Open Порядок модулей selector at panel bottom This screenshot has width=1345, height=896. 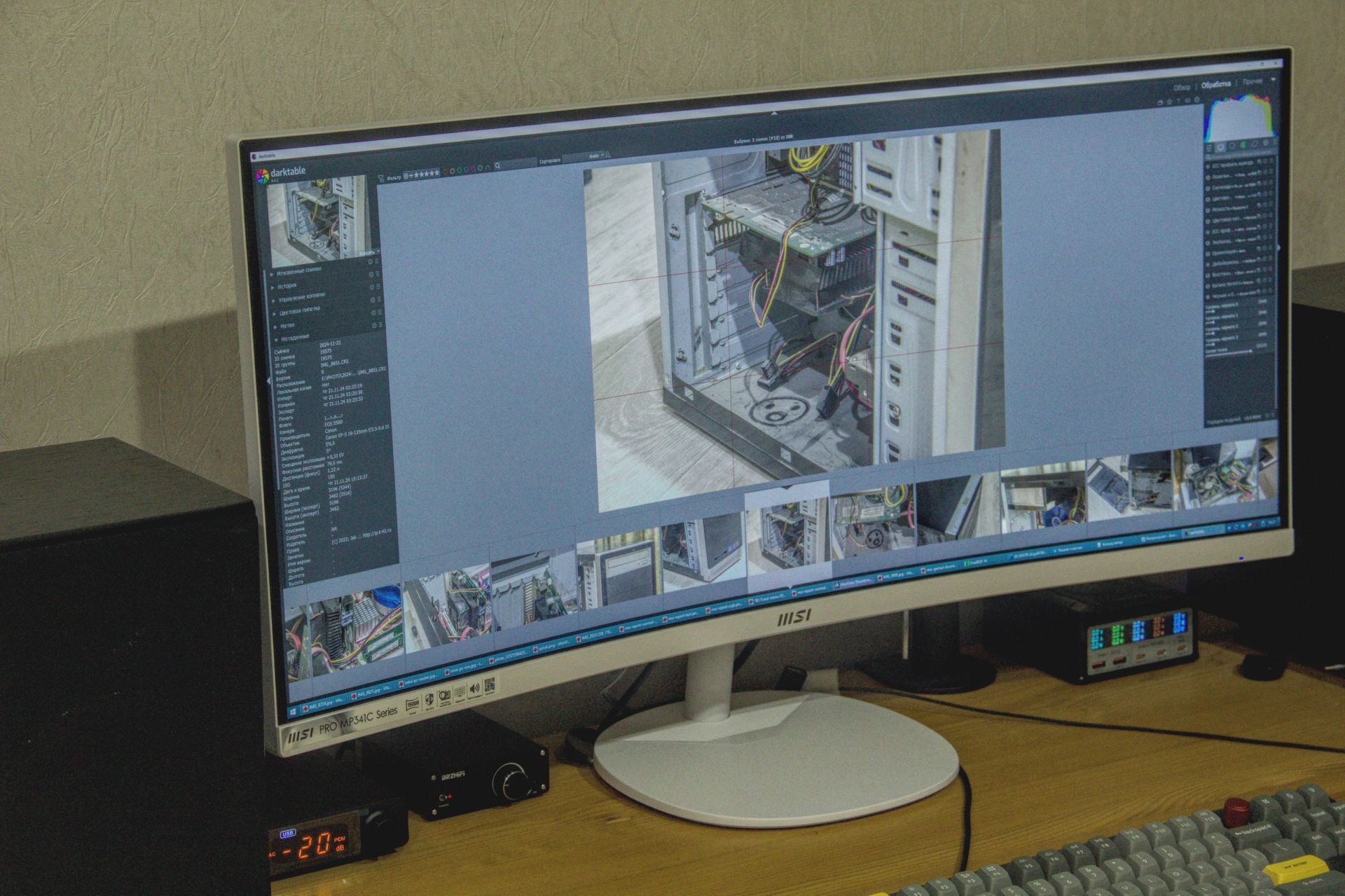pos(1234,418)
